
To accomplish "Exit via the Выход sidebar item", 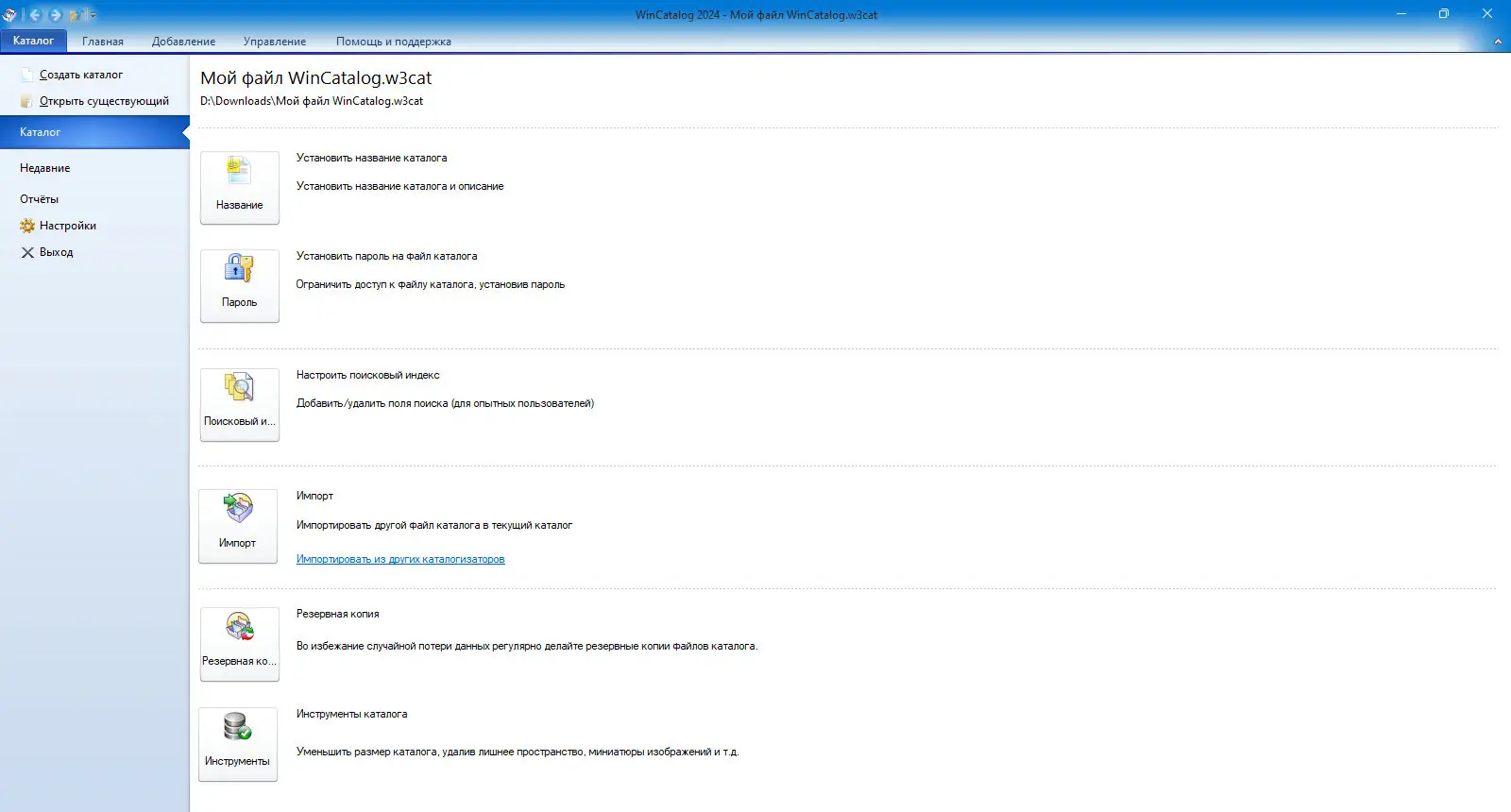I will (47, 252).
